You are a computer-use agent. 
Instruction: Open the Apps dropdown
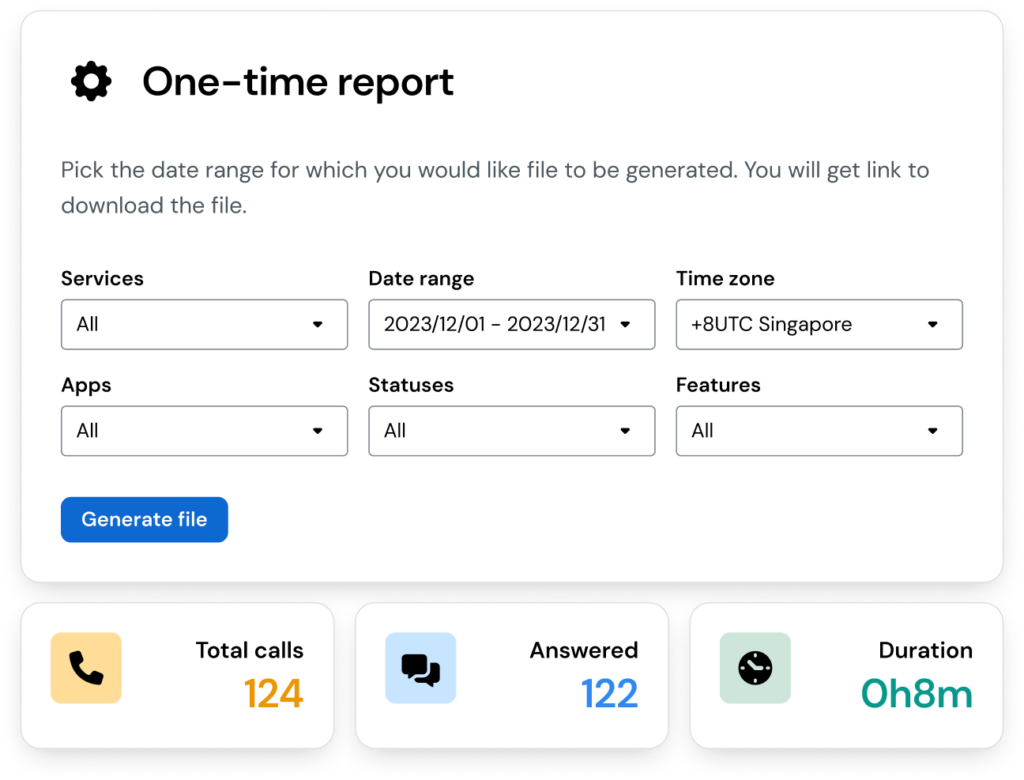point(204,430)
